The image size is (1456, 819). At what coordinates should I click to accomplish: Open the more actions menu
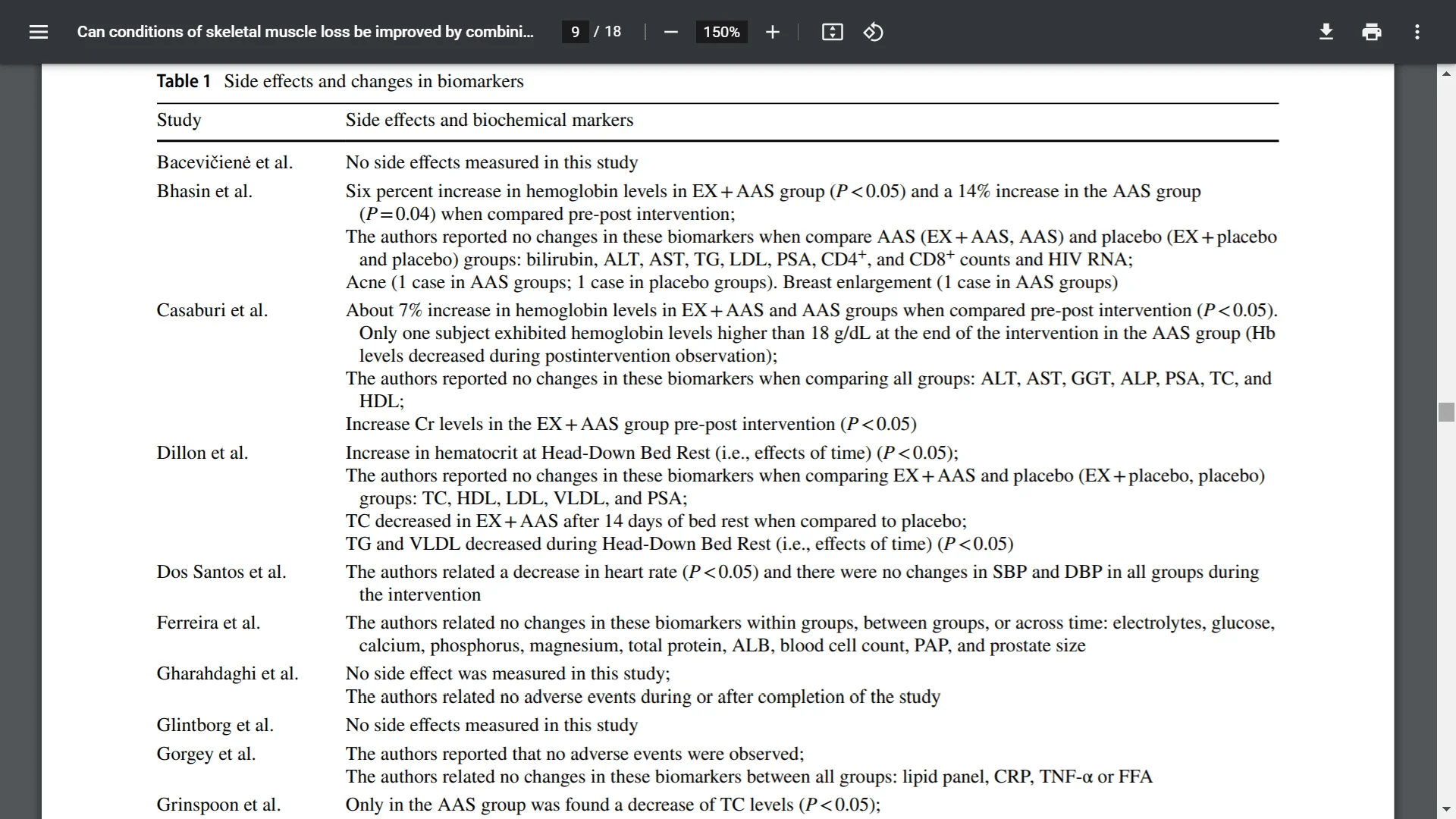pyautogui.click(x=1417, y=32)
